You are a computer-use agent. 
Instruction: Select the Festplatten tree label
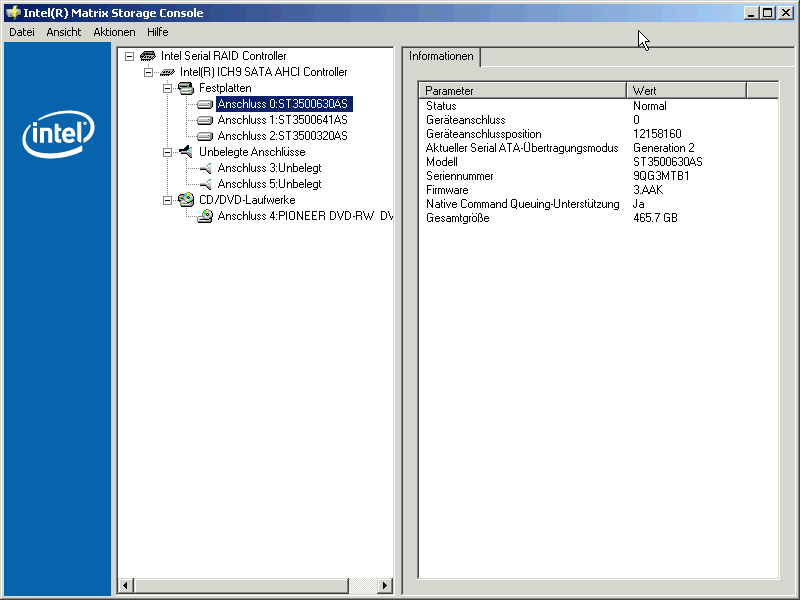pyautogui.click(x=225, y=88)
